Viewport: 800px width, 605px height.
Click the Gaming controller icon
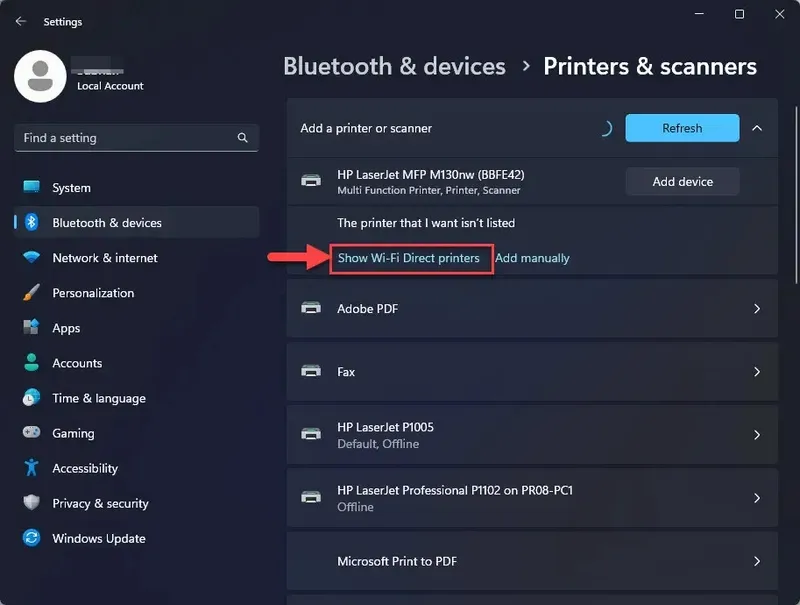coord(30,432)
